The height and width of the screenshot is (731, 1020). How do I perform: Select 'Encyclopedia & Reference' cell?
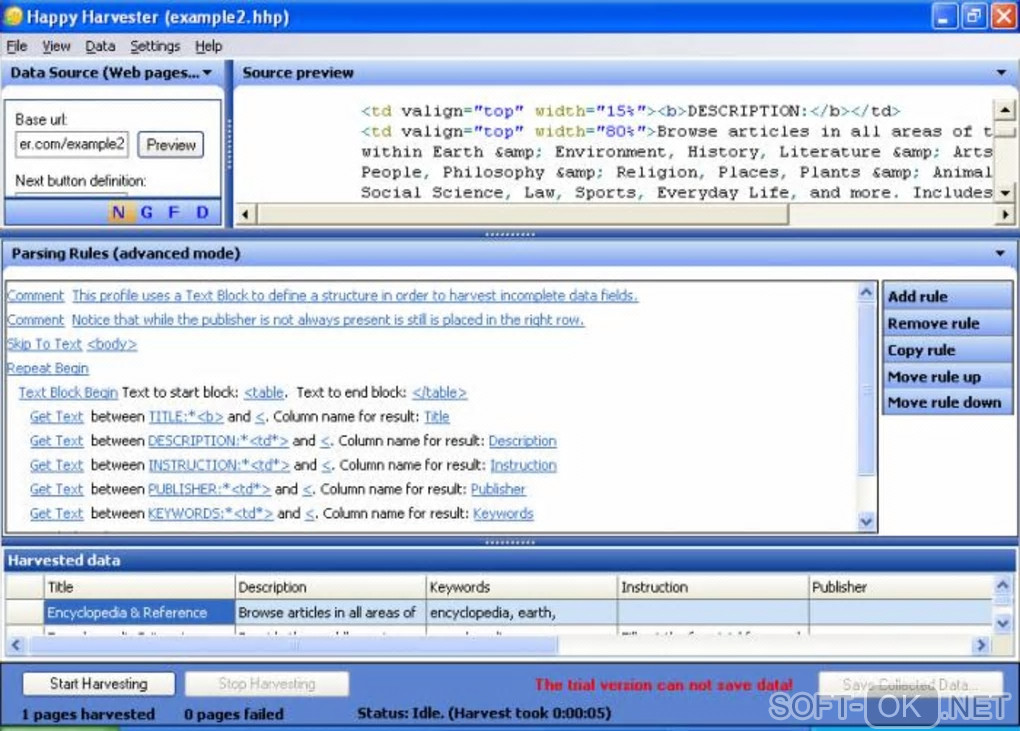[x=139, y=612]
